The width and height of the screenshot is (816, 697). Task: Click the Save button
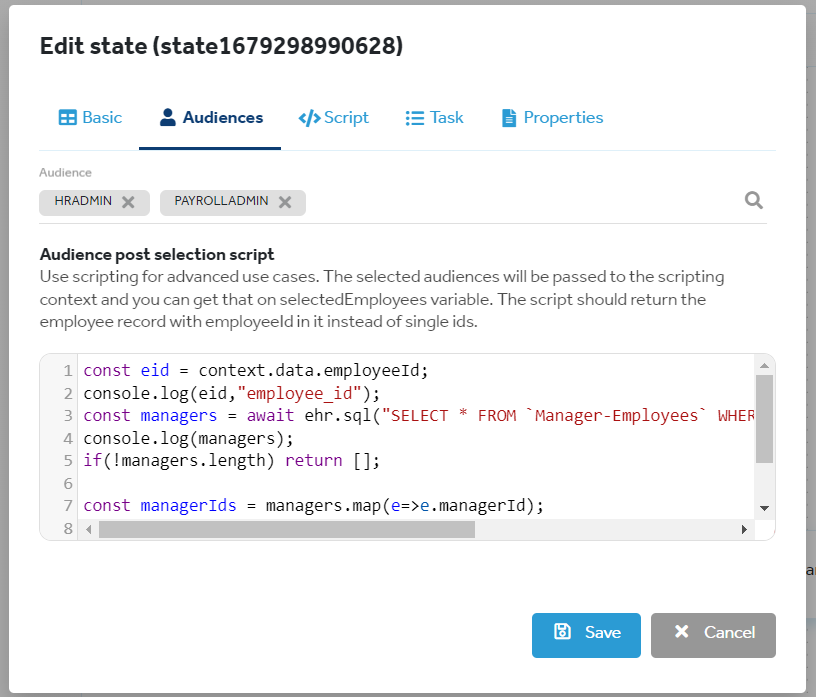pos(586,635)
